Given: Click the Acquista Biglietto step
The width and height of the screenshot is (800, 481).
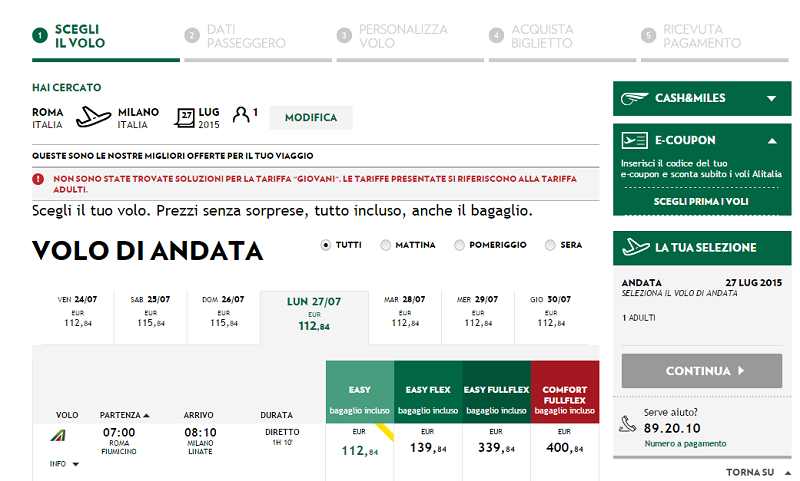Looking at the screenshot, I should click(x=542, y=36).
